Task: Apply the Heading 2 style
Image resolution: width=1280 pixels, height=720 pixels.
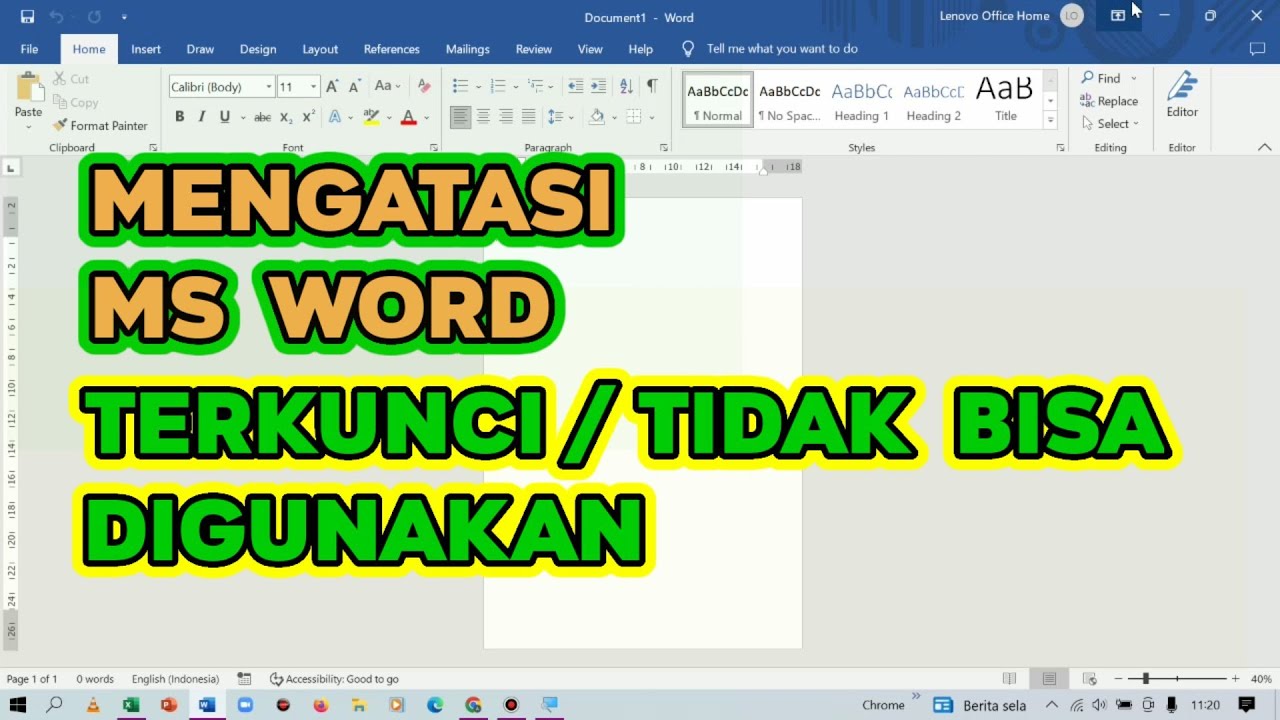Action: tap(933, 101)
